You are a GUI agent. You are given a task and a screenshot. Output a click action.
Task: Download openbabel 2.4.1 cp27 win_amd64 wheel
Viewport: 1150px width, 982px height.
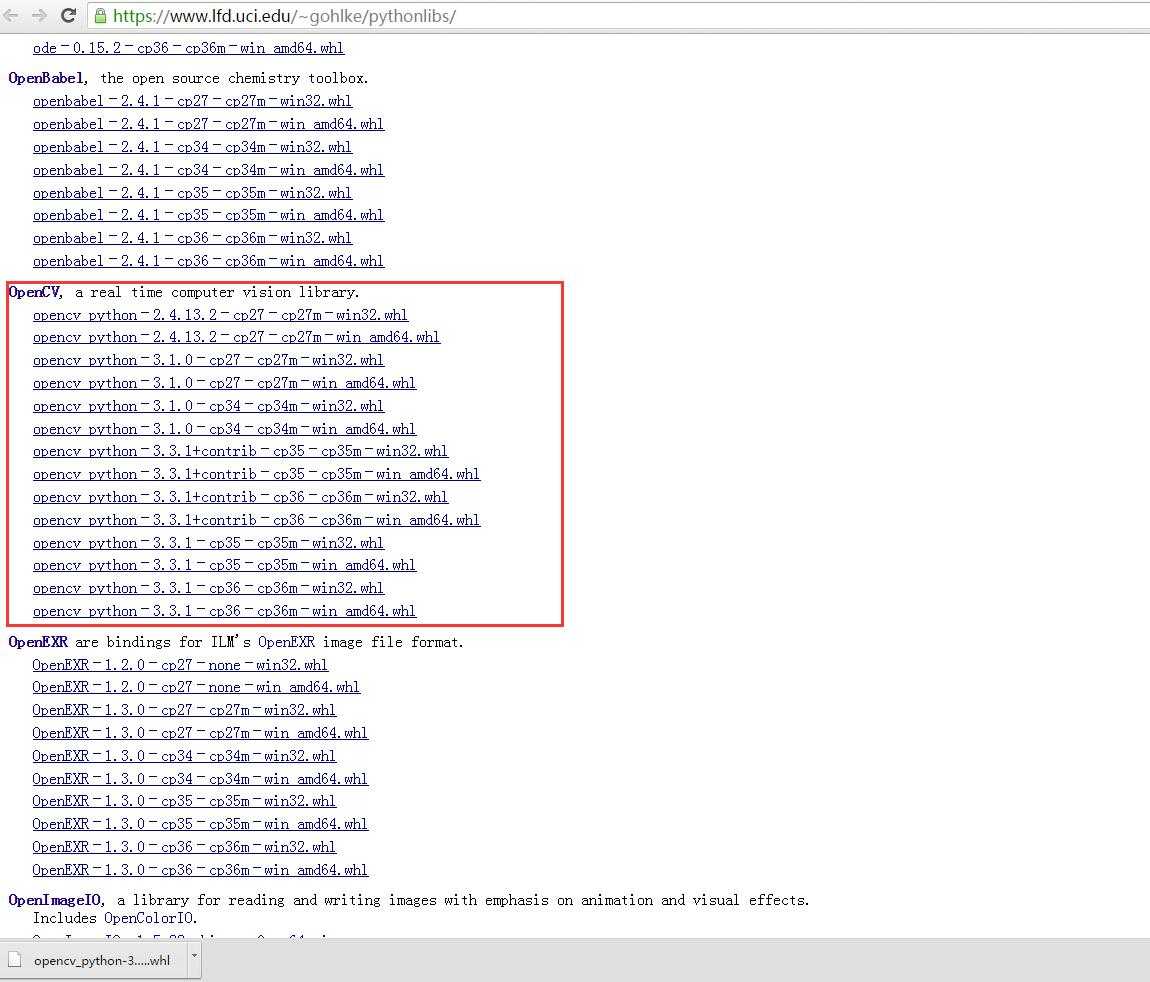click(x=208, y=124)
